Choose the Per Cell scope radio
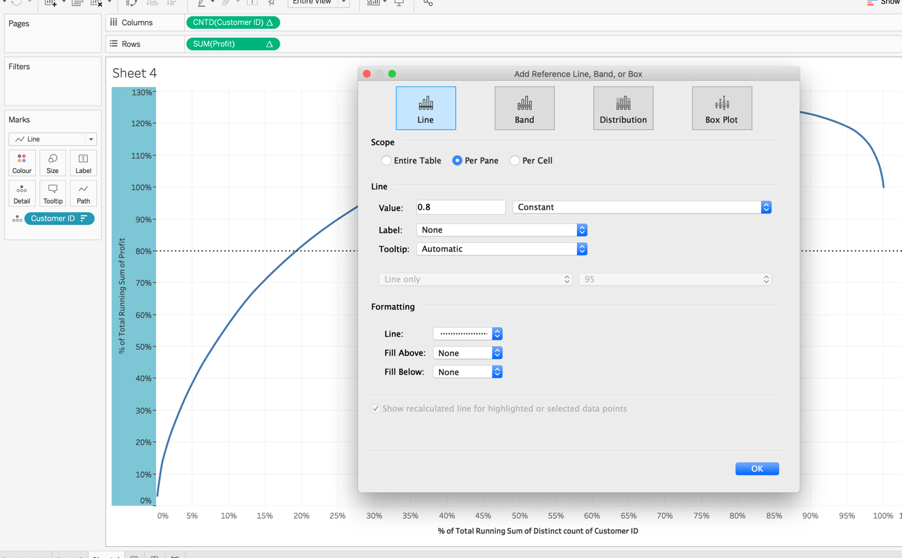 [515, 160]
